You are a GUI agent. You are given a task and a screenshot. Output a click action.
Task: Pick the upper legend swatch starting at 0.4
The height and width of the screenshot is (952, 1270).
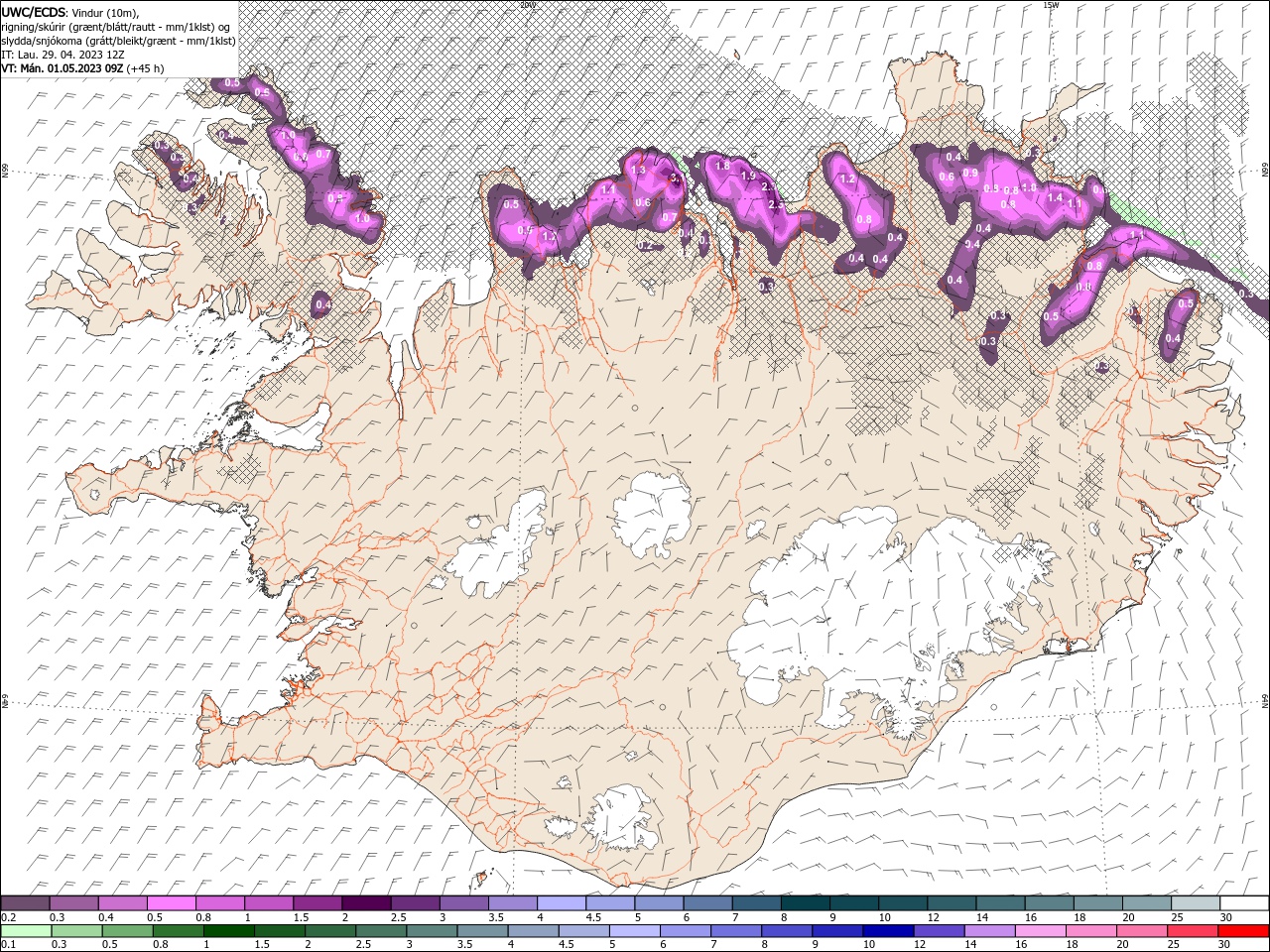point(122,903)
